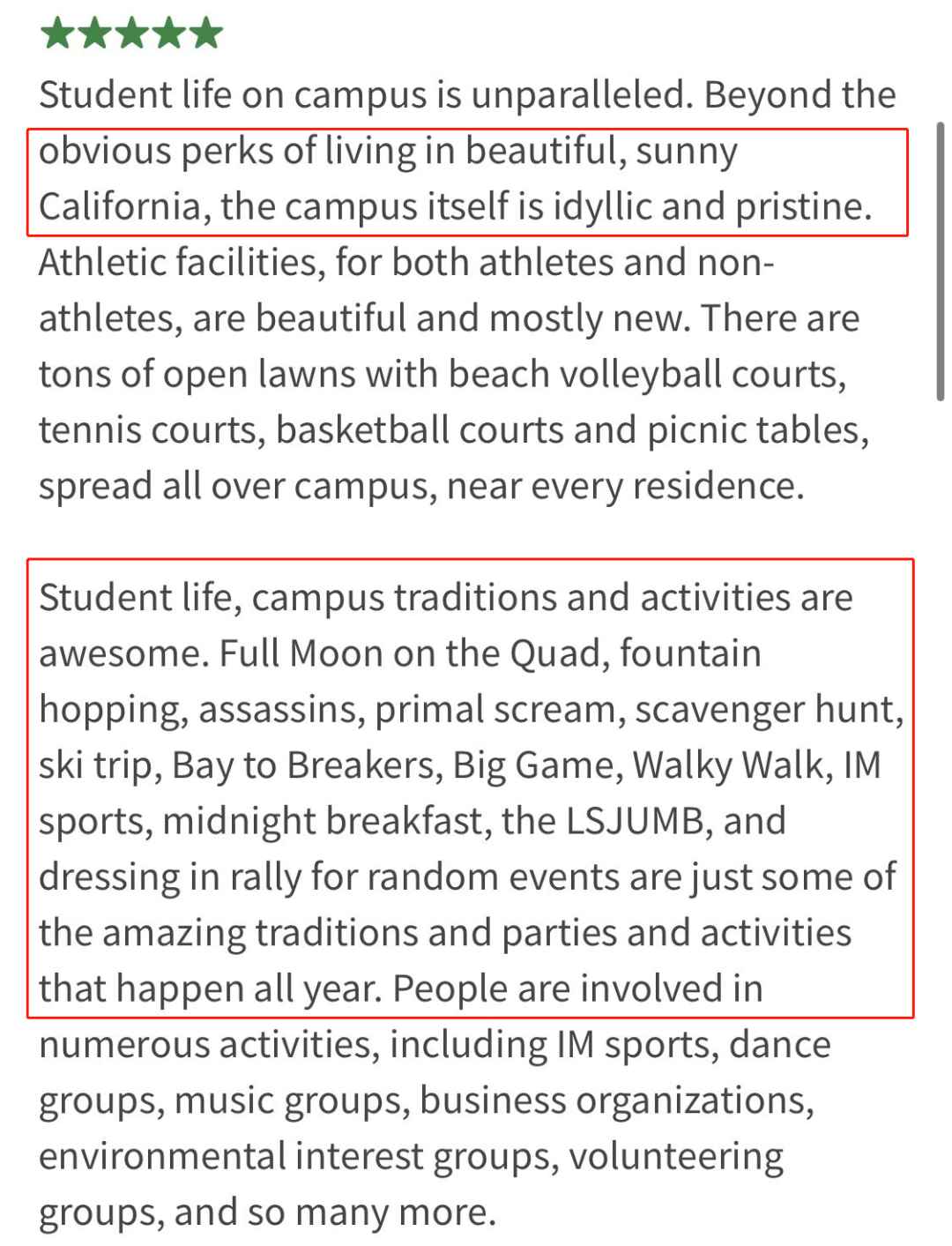Click the phrase 'idyllic and pristine'
952x1246 pixels.
pos(712,206)
